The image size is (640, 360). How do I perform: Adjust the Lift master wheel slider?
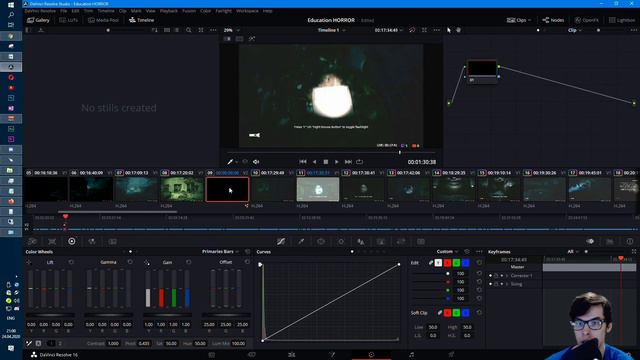(x=50, y=315)
